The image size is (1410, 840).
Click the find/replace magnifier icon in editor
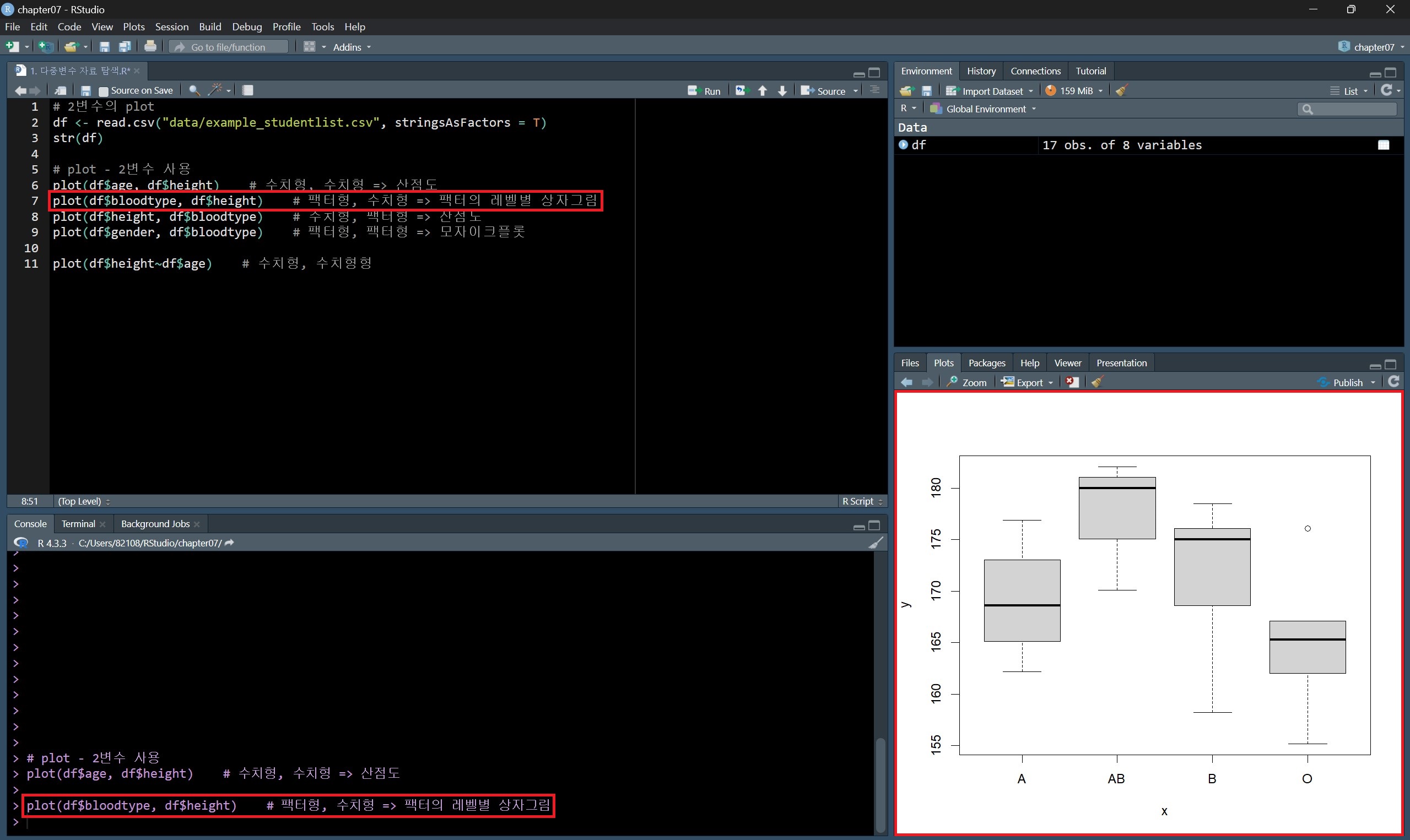(194, 90)
